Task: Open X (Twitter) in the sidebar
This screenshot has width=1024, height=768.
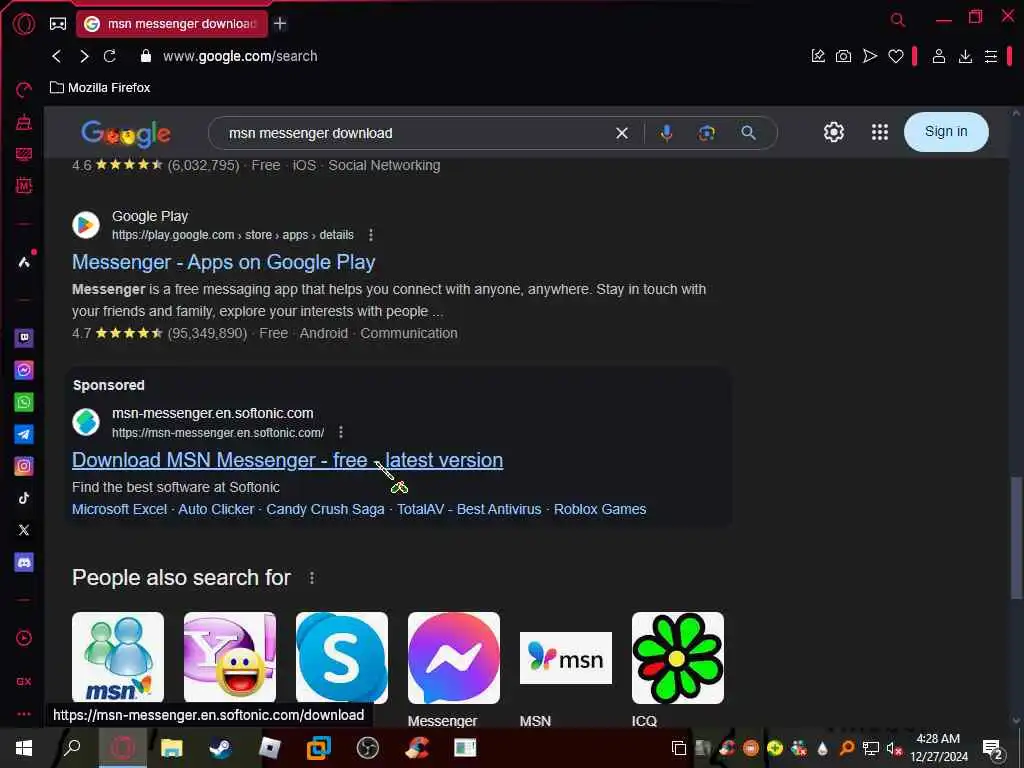Action: click(24, 530)
